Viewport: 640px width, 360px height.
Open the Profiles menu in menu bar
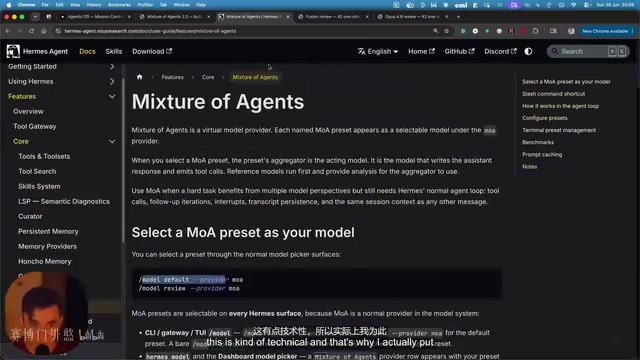coord(145,5)
